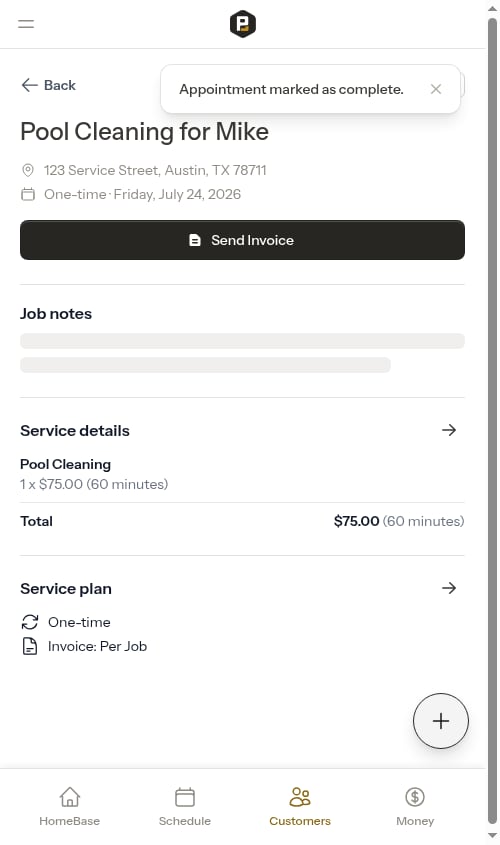This screenshot has width=500, height=845.
Task: Tap the floating plus add button
Action: 441,721
